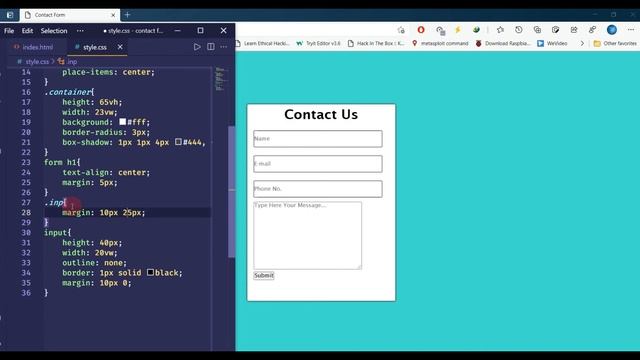The image size is (640, 360).
Task: Open metasploit command bookmark
Action: tap(440, 43)
